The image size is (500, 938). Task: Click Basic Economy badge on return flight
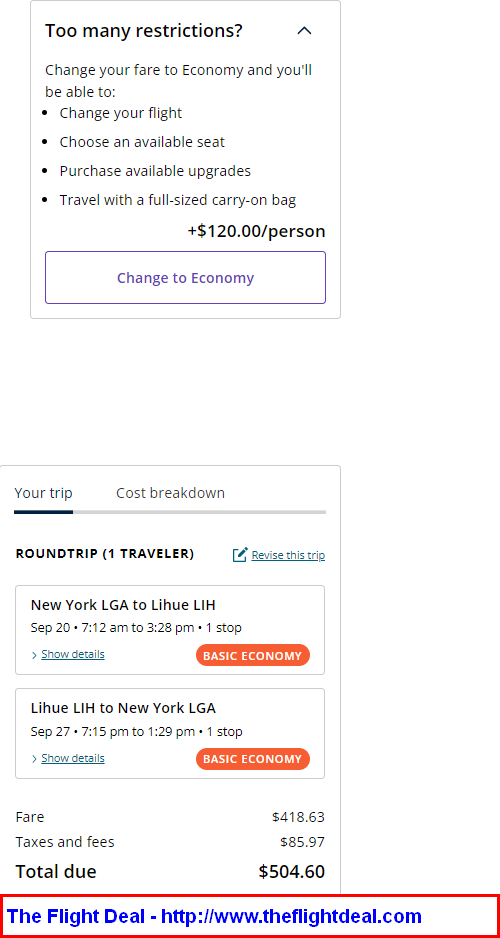(252, 759)
